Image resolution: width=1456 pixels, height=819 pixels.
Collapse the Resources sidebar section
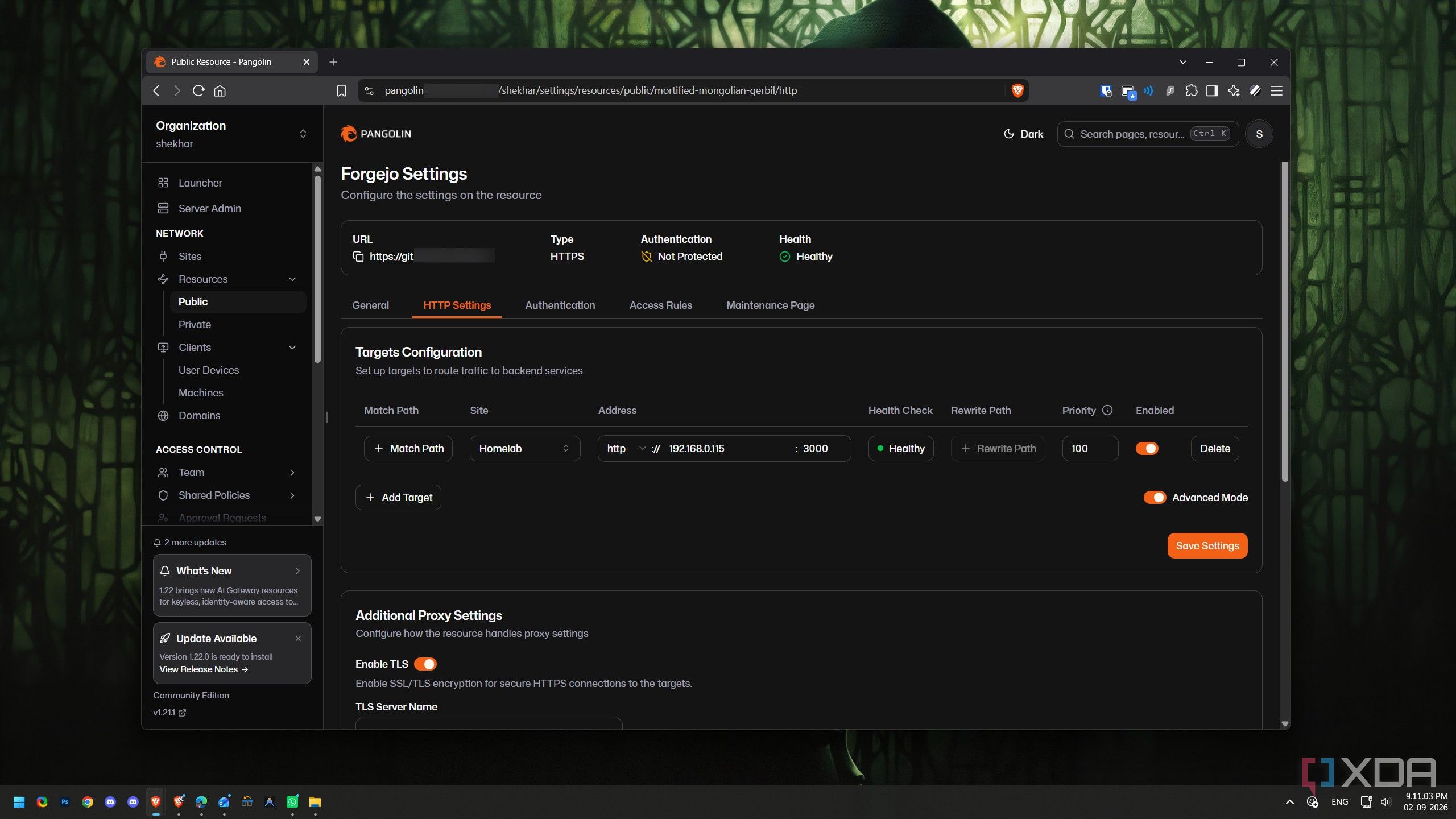pyautogui.click(x=292, y=279)
